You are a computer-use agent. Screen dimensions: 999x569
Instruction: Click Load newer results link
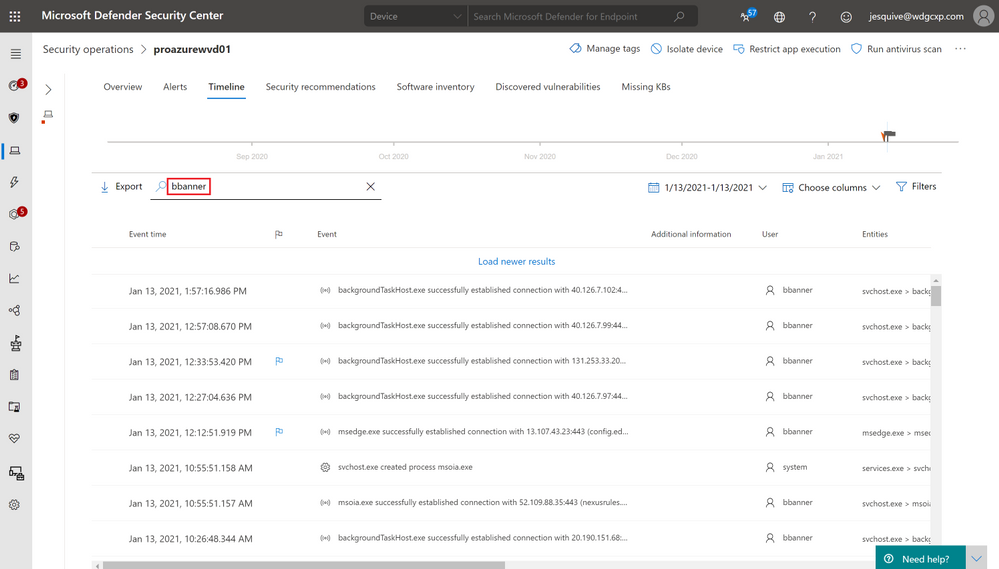click(516, 261)
